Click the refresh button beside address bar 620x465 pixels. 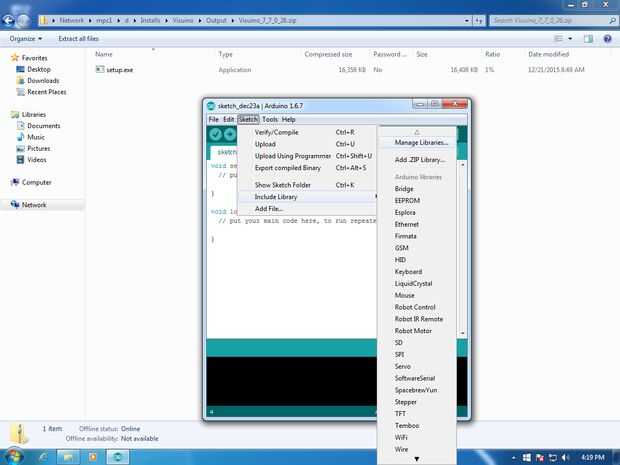[x=479, y=20]
